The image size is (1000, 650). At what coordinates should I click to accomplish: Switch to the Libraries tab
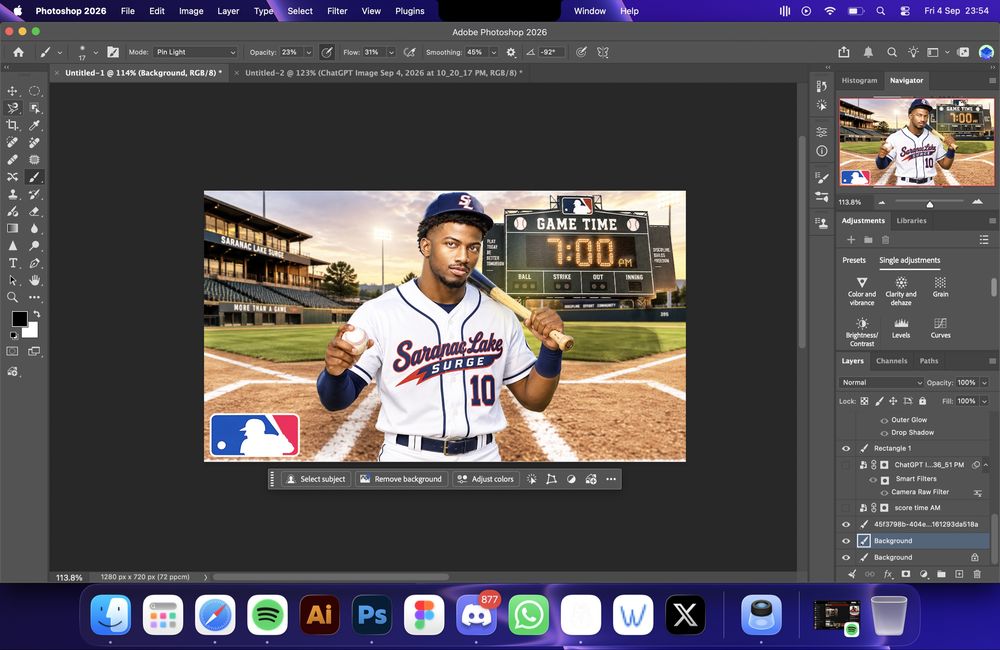point(911,221)
